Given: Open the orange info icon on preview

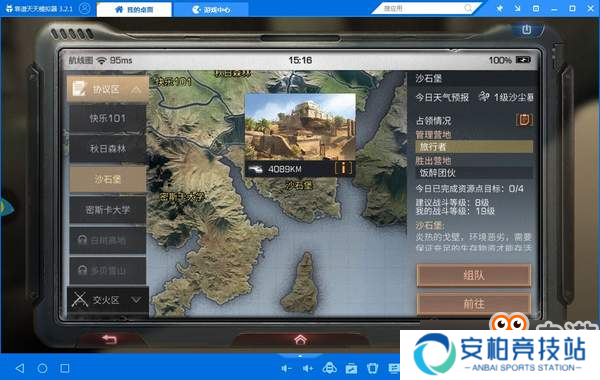Looking at the screenshot, I should (343, 168).
